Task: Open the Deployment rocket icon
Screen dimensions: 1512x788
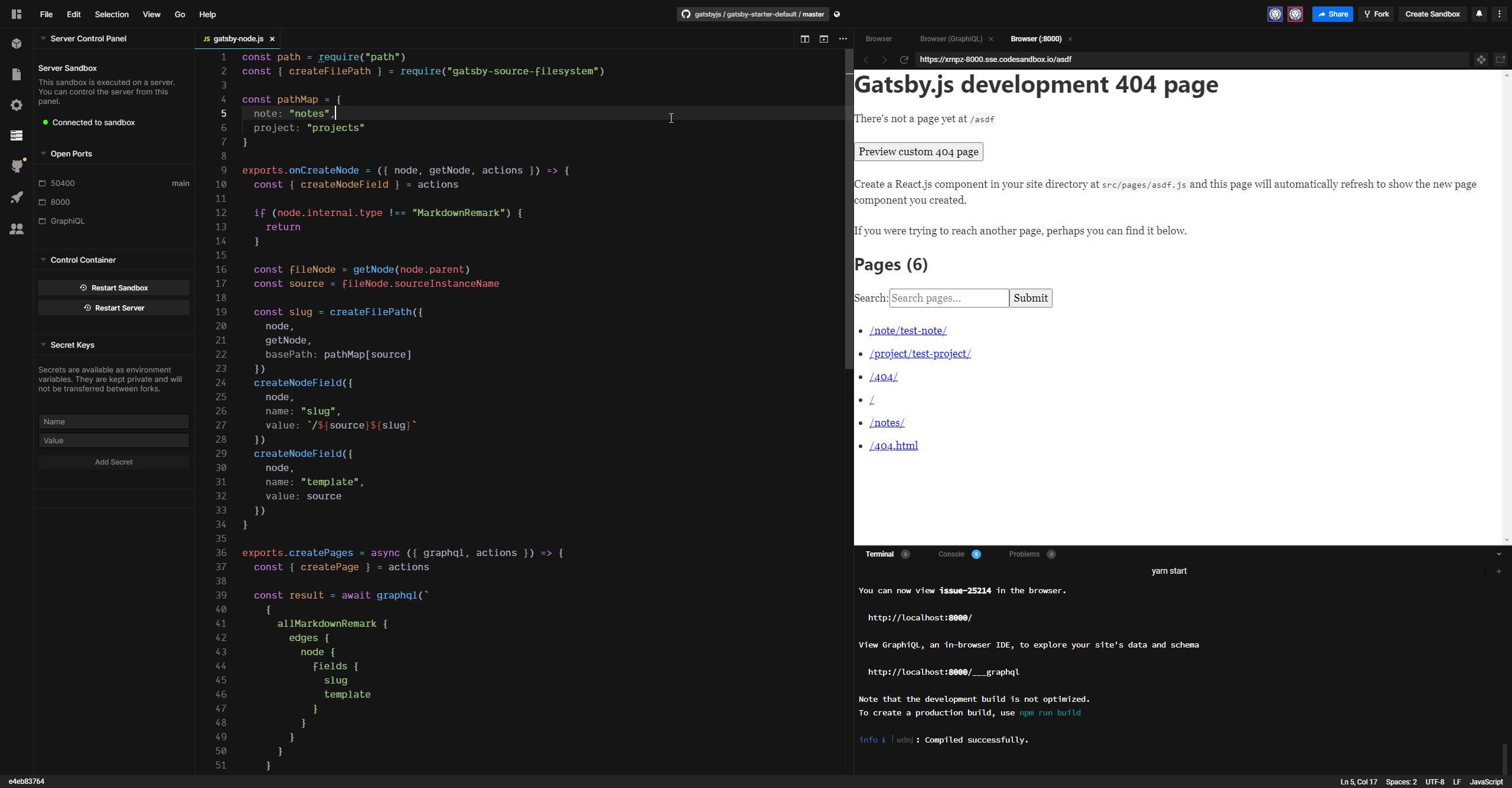Action: (x=16, y=197)
